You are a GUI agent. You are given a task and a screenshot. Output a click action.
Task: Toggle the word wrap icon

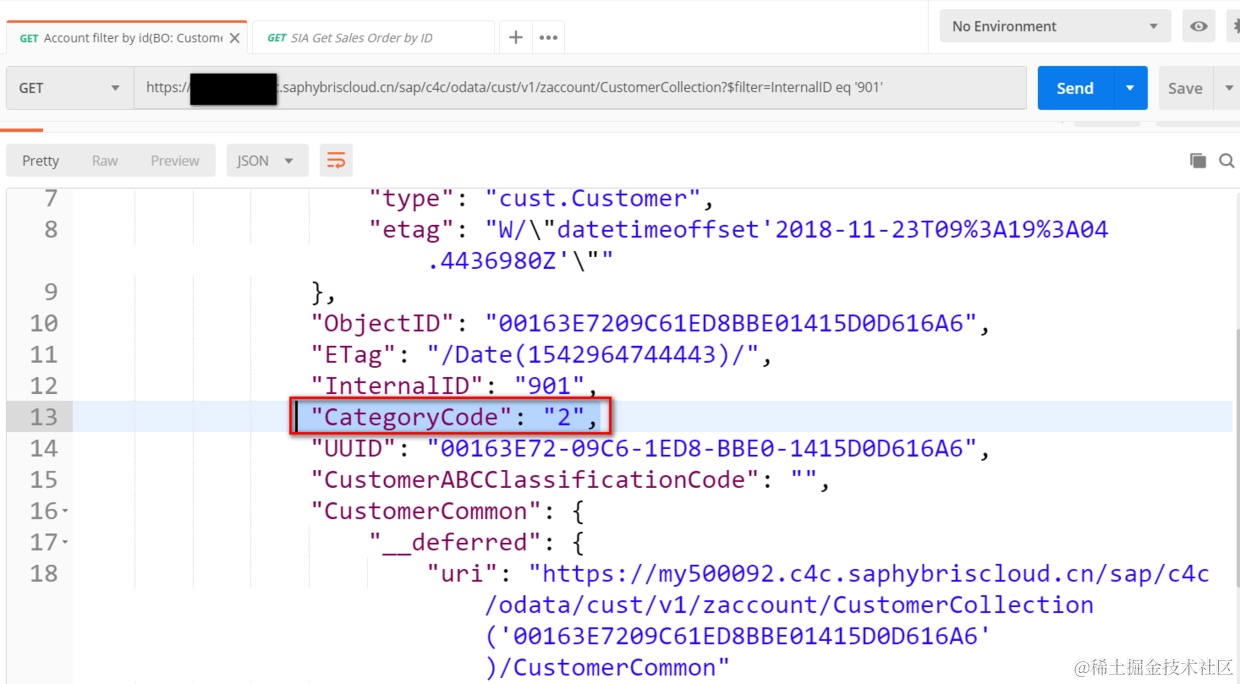pos(336,160)
